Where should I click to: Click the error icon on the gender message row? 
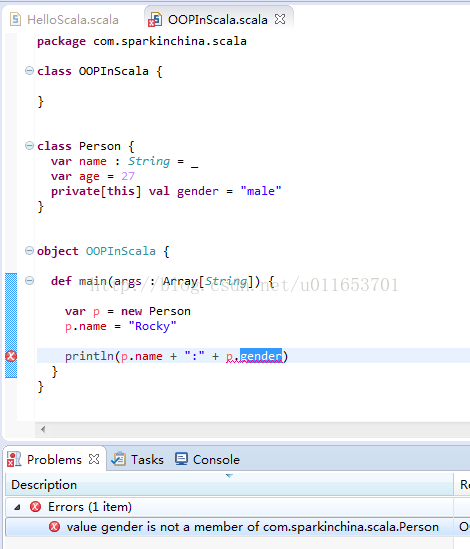[x=54, y=527]
